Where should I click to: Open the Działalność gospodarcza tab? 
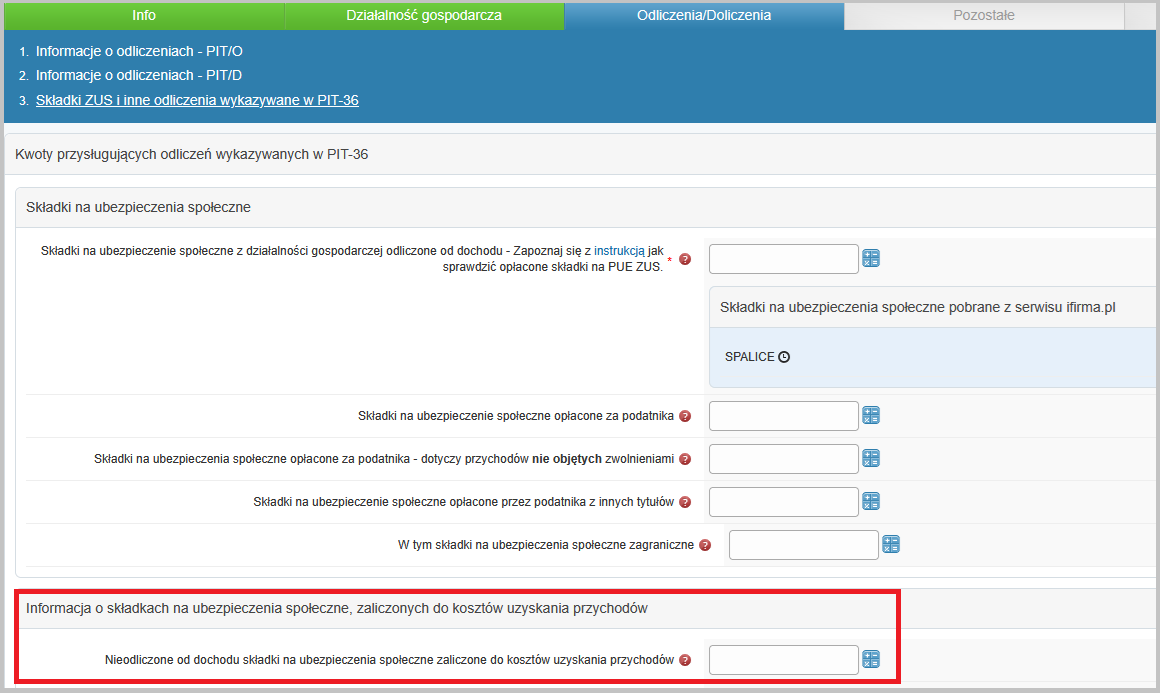pos(424,15)
